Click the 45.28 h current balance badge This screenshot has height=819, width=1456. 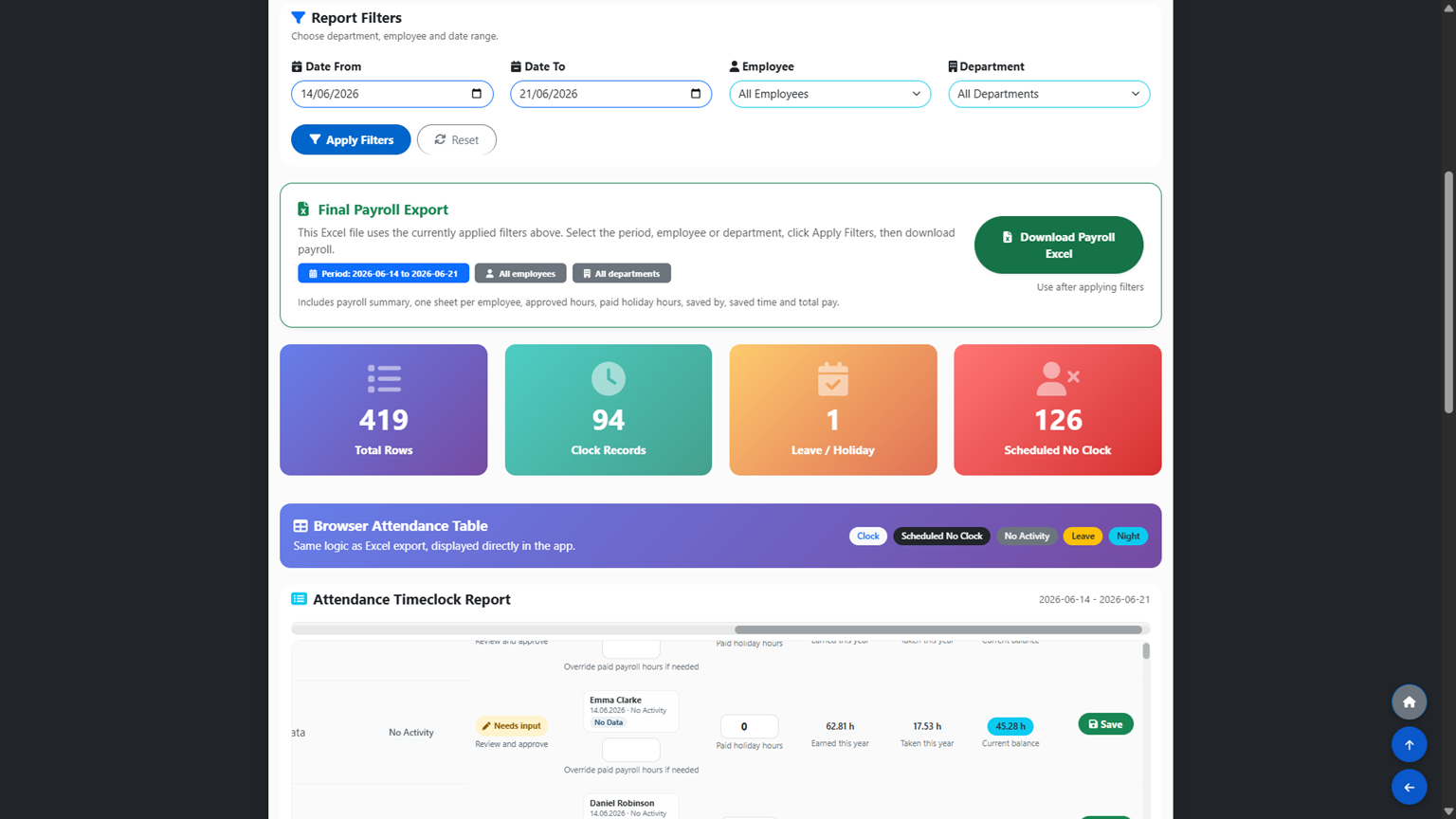coord(1010,726)
